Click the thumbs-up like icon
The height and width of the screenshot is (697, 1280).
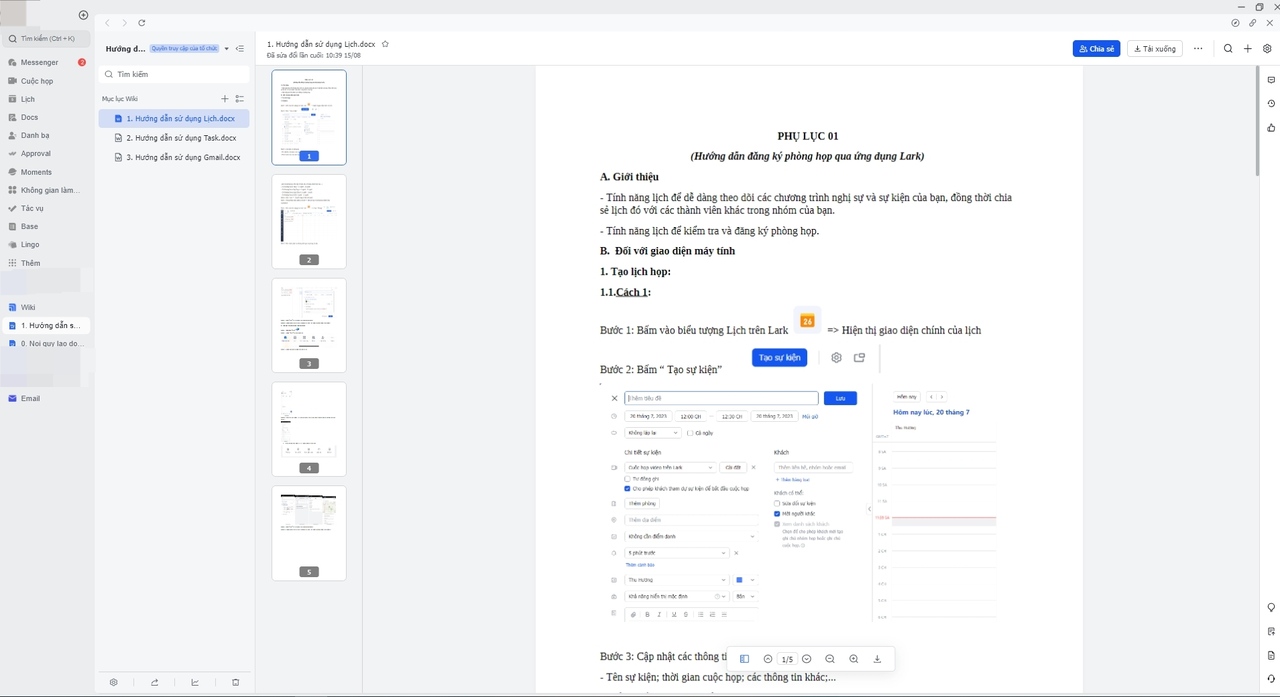pyautogui.click(x=1271, y=128)
